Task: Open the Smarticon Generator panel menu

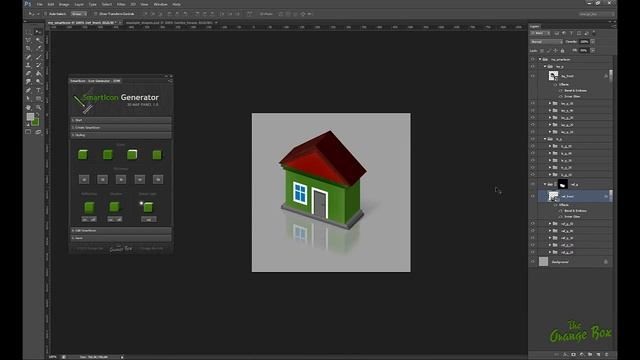Action: coord(170,81)
